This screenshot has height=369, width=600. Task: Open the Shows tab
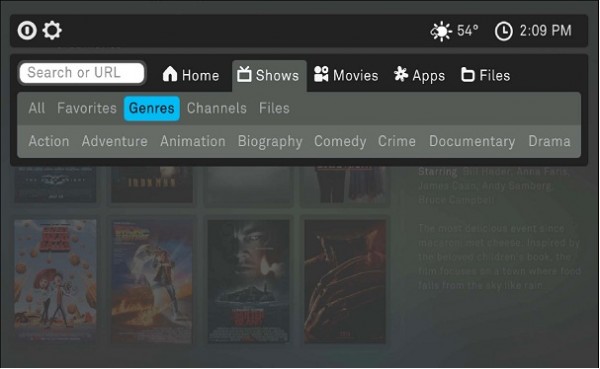point(269,75)
